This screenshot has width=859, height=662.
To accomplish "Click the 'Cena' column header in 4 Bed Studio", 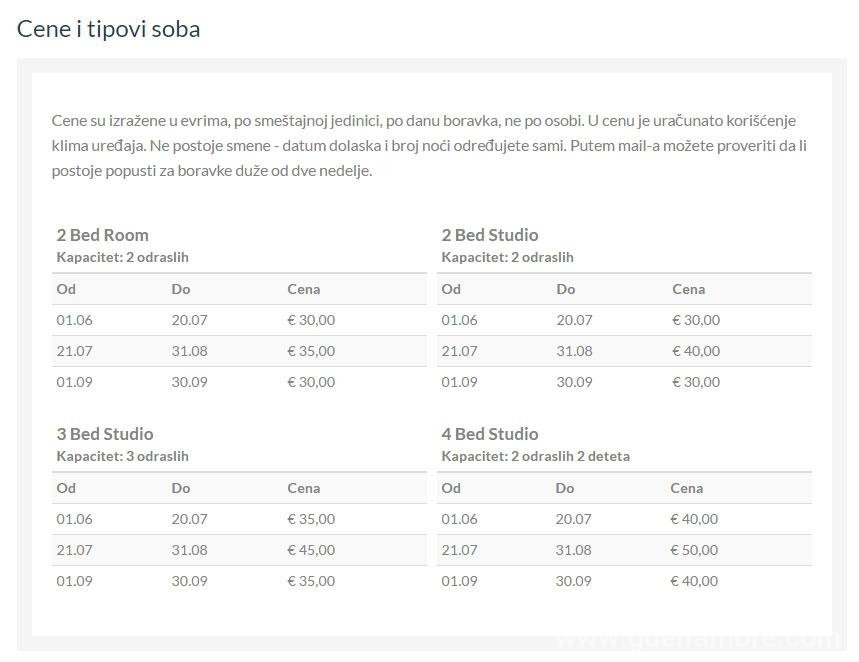I will pos(686,488).
